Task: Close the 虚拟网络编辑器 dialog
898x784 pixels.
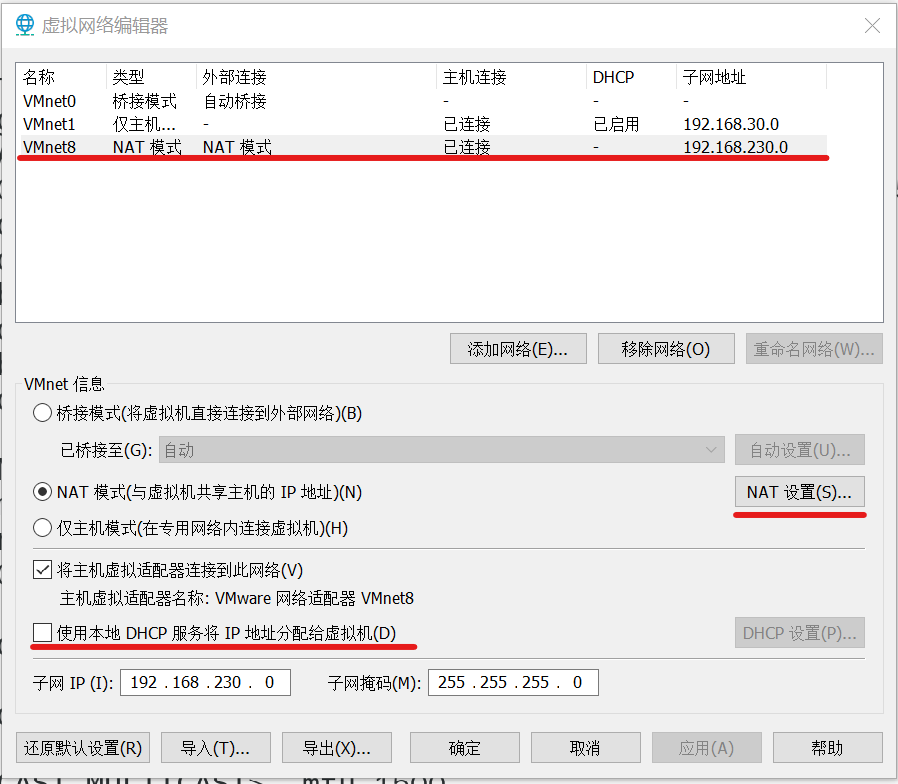Action: point(872,25)
